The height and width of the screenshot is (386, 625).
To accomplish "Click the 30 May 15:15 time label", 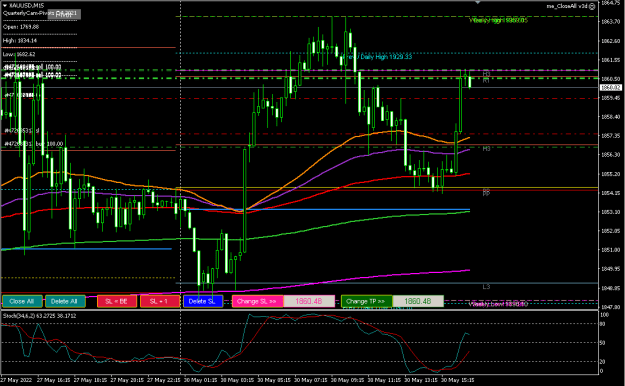I will pyautogui.click(x=458, y=380).
